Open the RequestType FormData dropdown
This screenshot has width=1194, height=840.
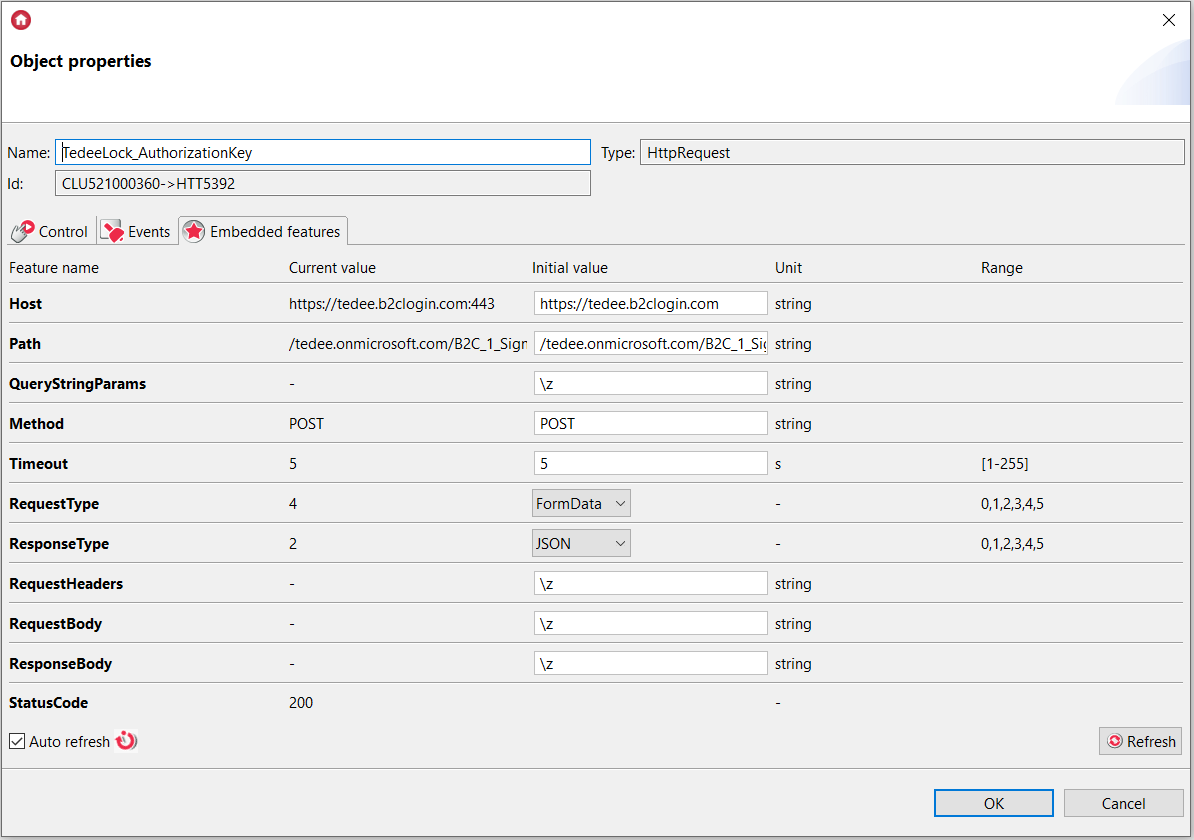tap(581, 503)
